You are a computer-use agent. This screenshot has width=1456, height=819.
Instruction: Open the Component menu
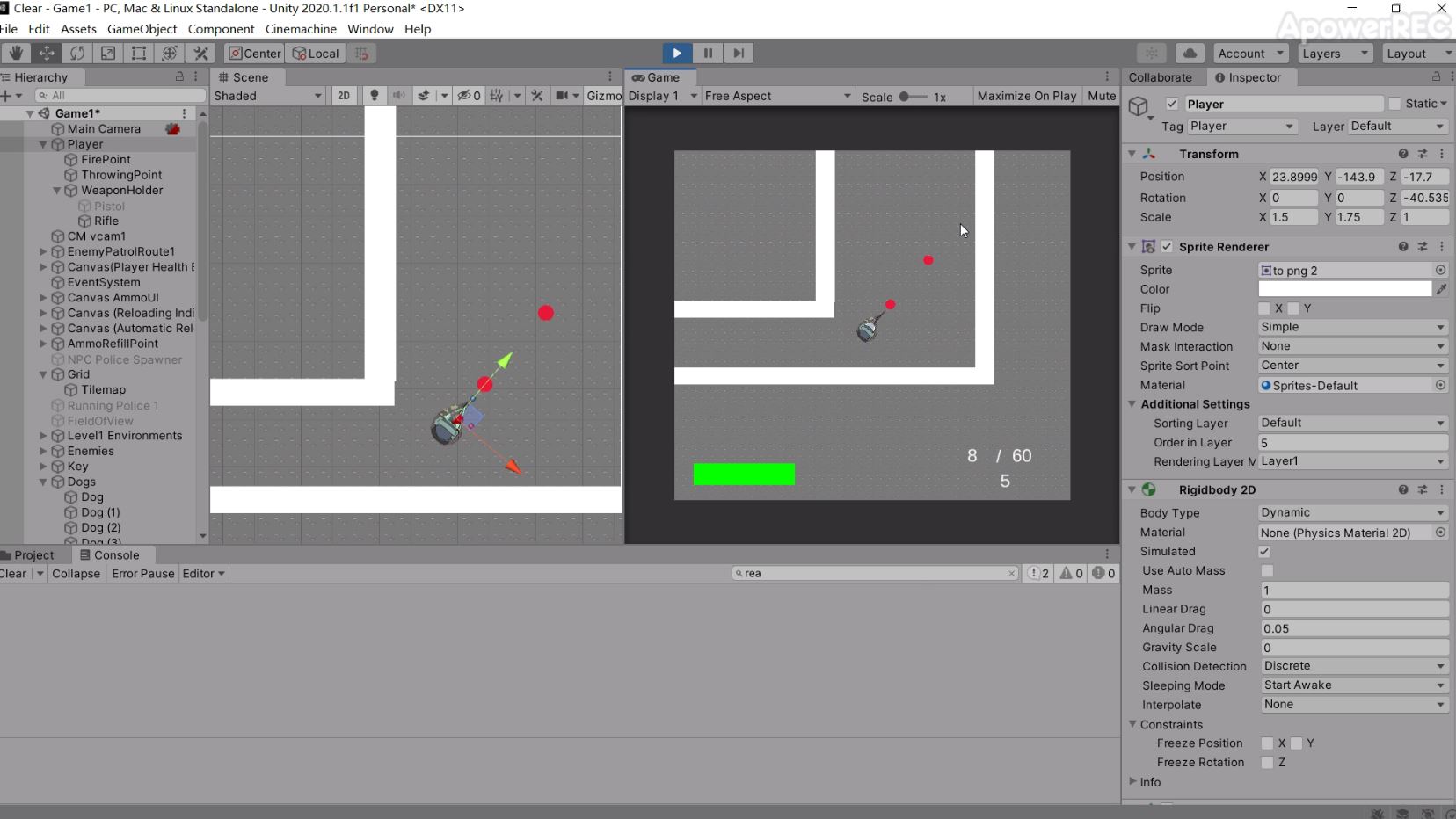coord(221,29)
